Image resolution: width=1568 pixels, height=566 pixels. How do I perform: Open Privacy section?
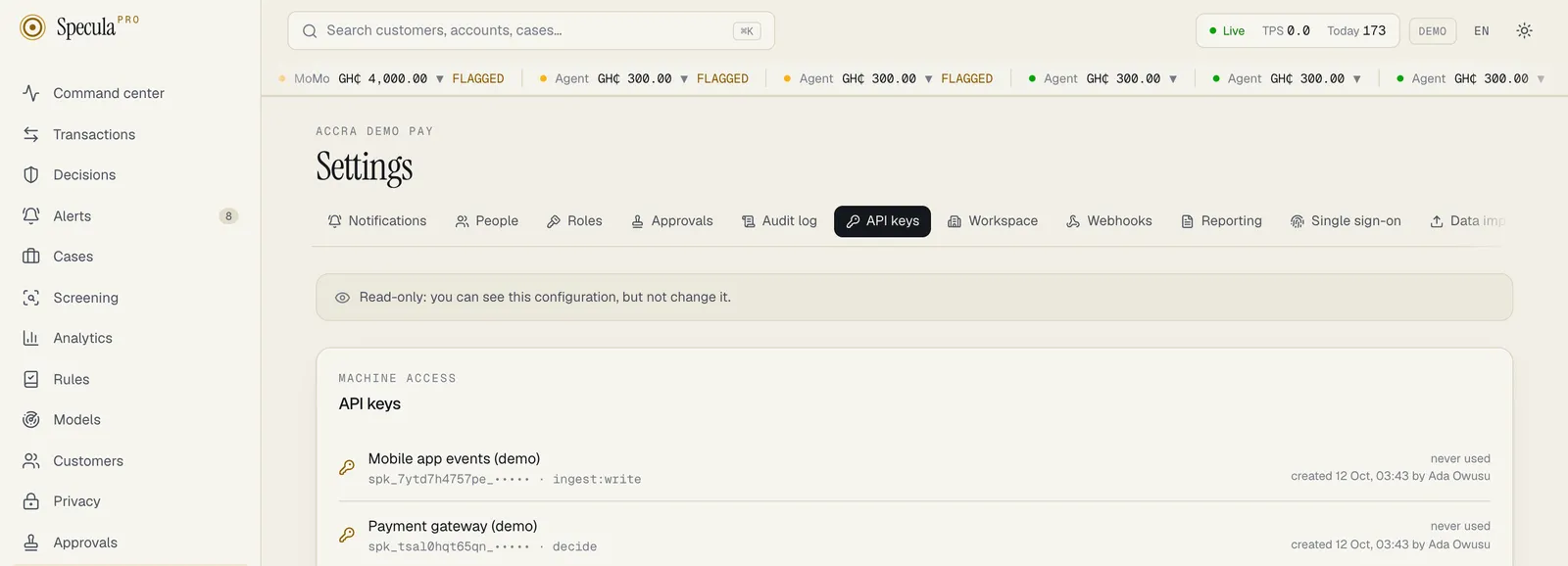130,501
